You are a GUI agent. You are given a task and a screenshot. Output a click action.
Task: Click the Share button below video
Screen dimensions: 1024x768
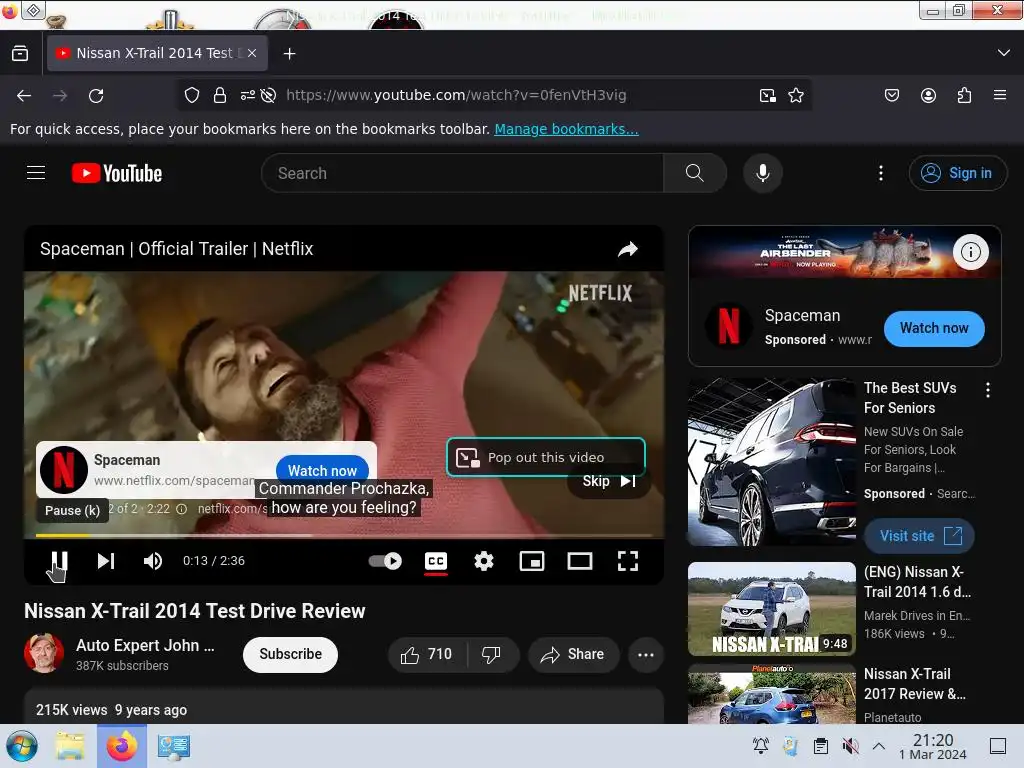point(573,654)
